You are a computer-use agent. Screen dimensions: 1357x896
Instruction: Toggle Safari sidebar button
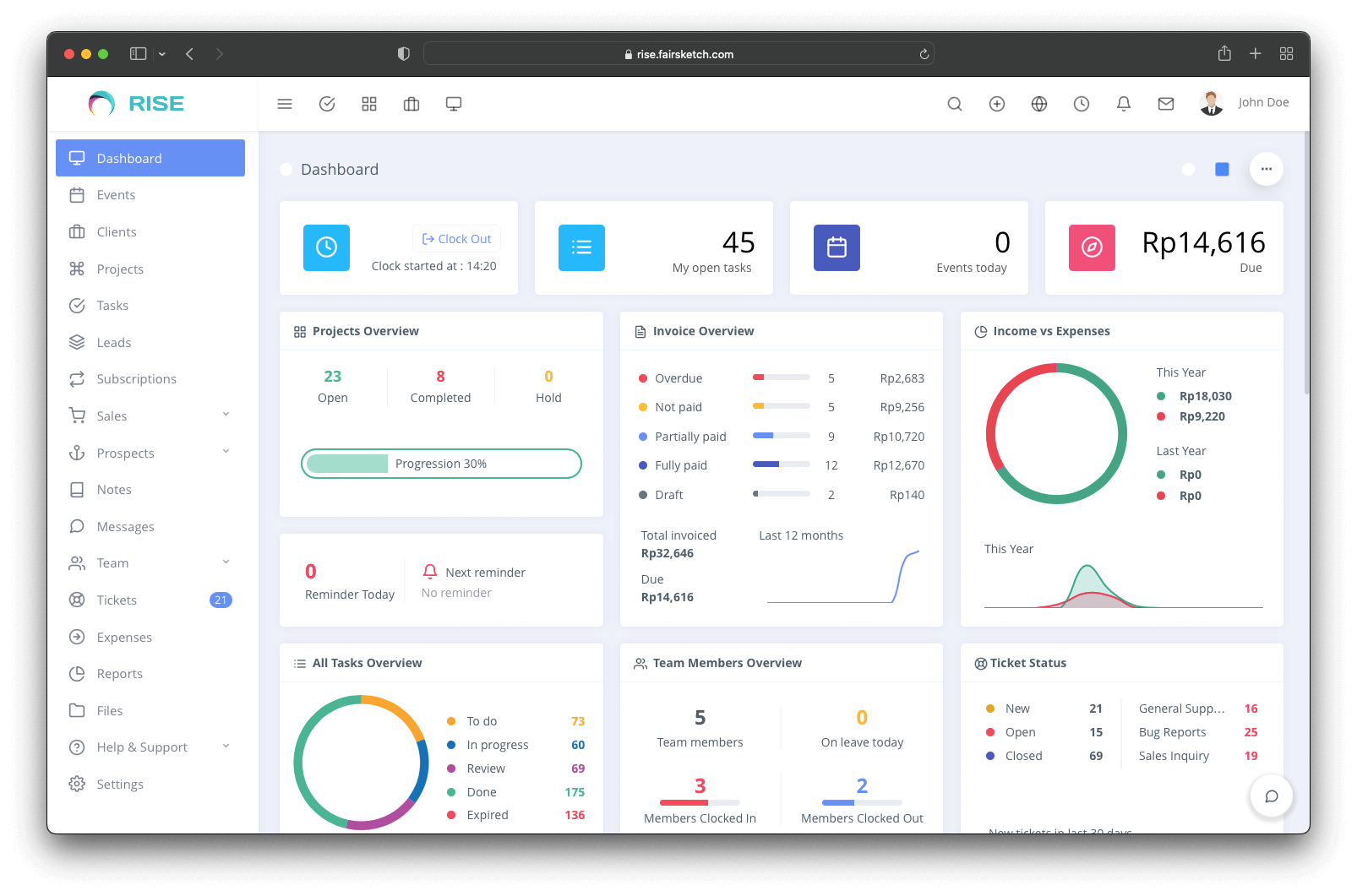point(139,54)
